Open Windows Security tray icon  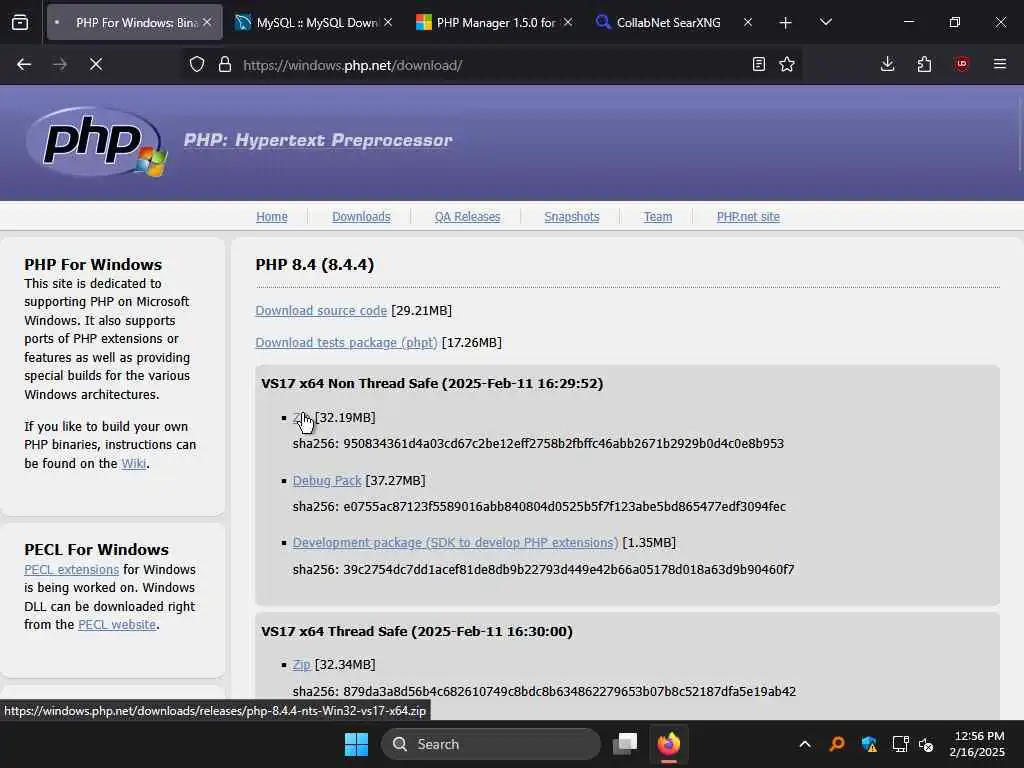tap(869, 744)
